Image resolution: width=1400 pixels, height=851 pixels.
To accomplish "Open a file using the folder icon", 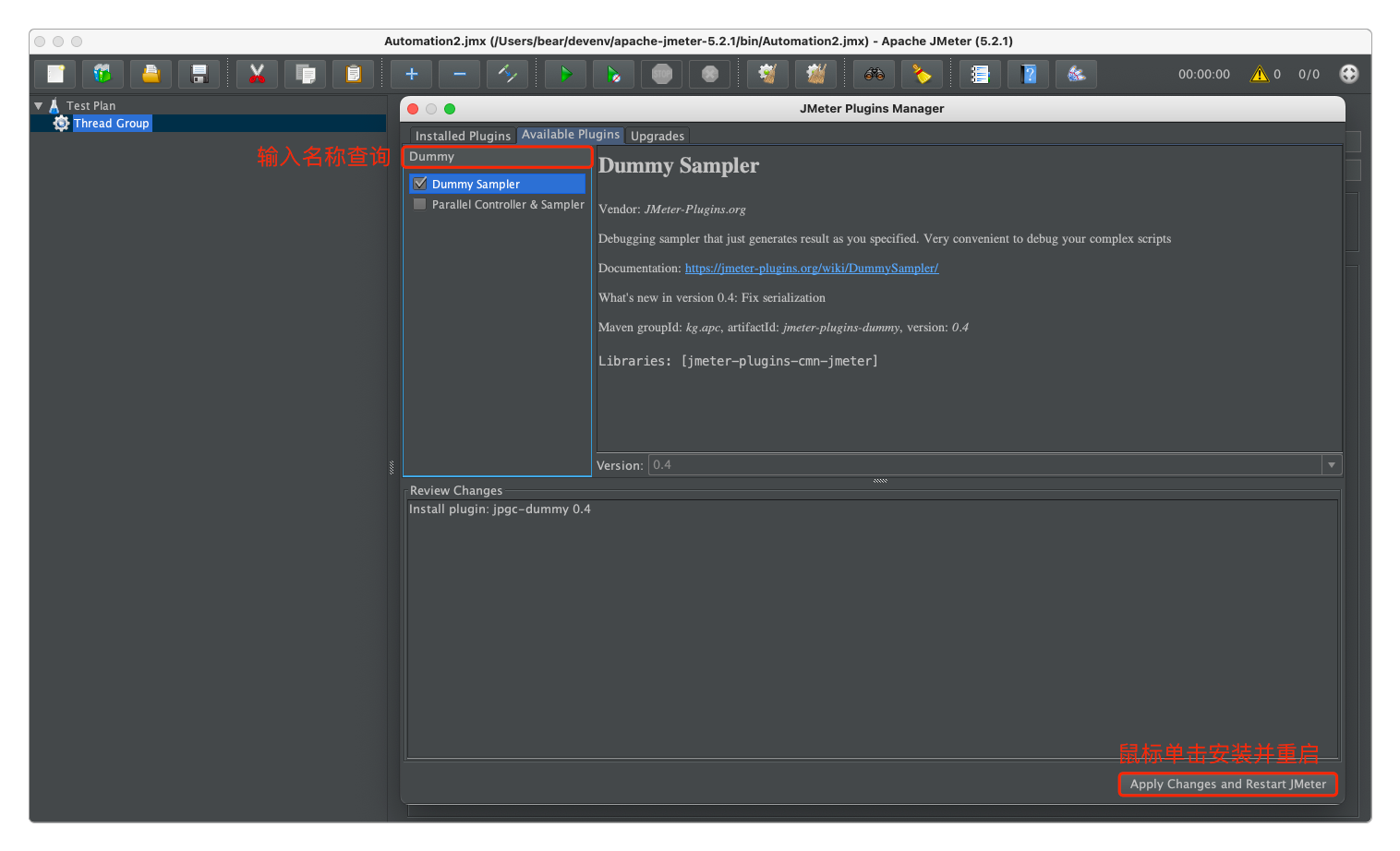I will 151,74.
